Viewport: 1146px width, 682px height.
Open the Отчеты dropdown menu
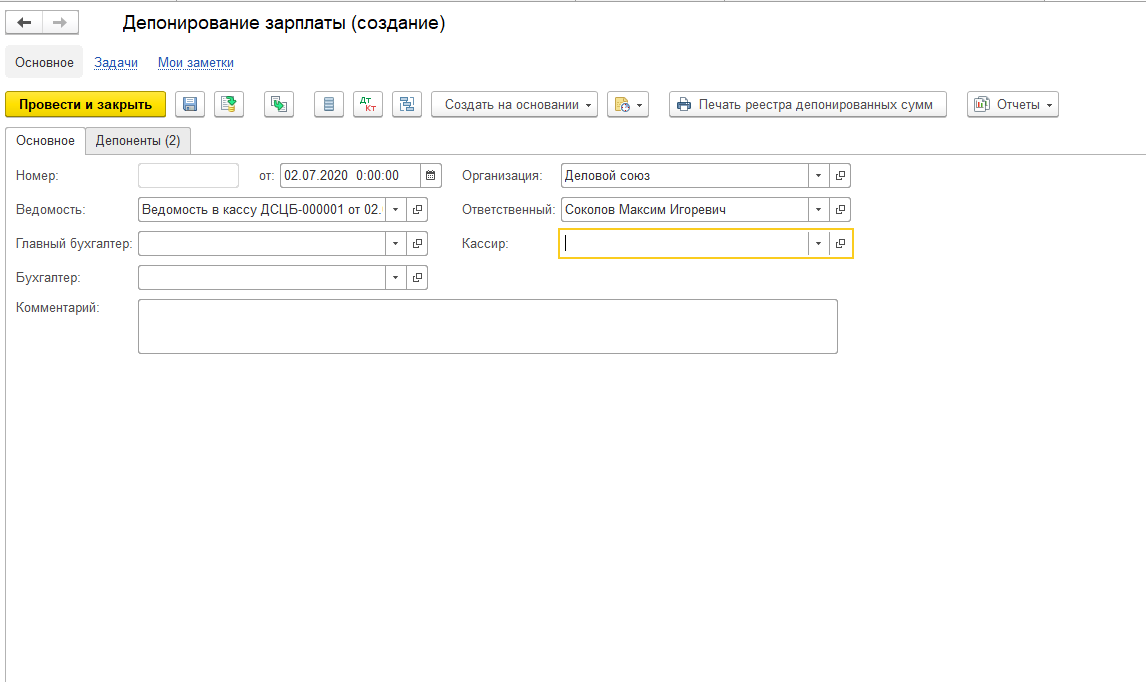1012,105
